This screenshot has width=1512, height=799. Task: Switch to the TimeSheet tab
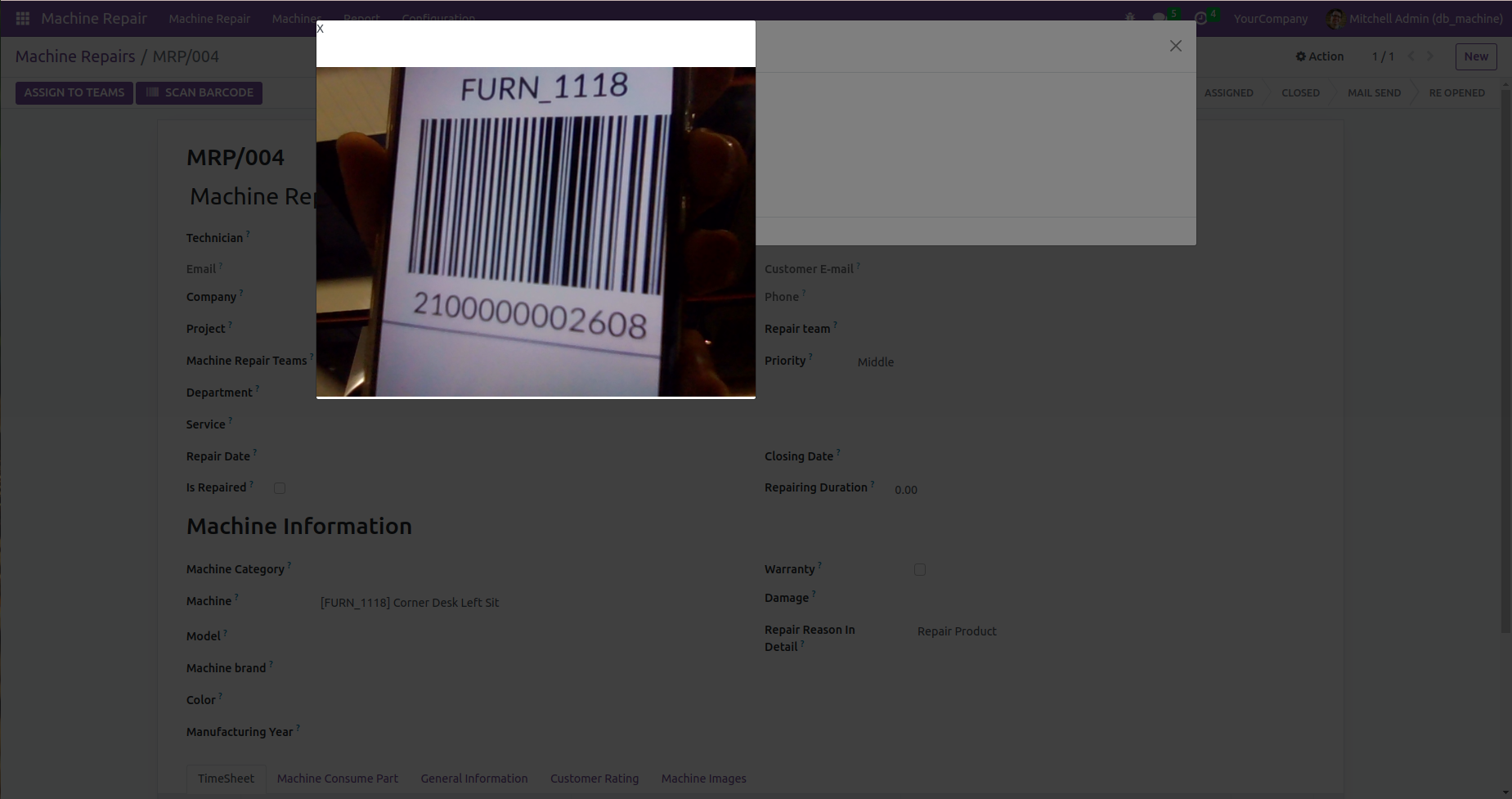tap(226, 779)
